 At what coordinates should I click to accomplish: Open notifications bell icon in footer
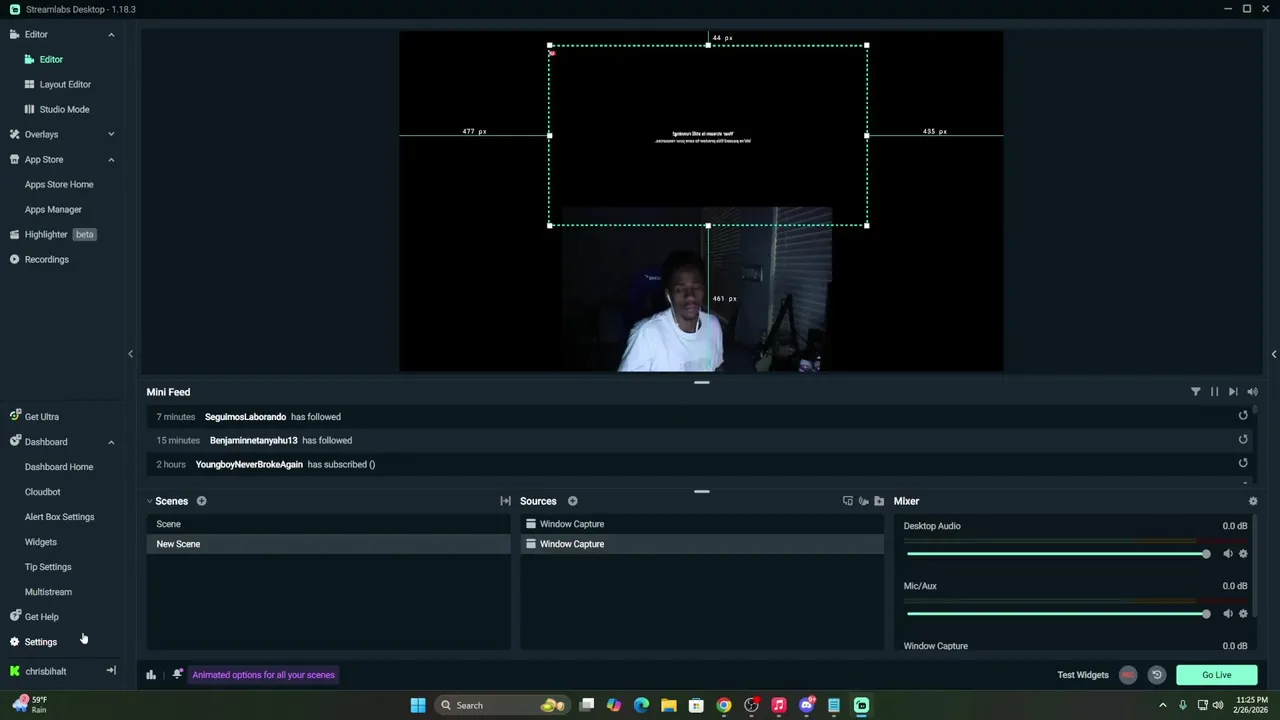click(x=177, y=675)
